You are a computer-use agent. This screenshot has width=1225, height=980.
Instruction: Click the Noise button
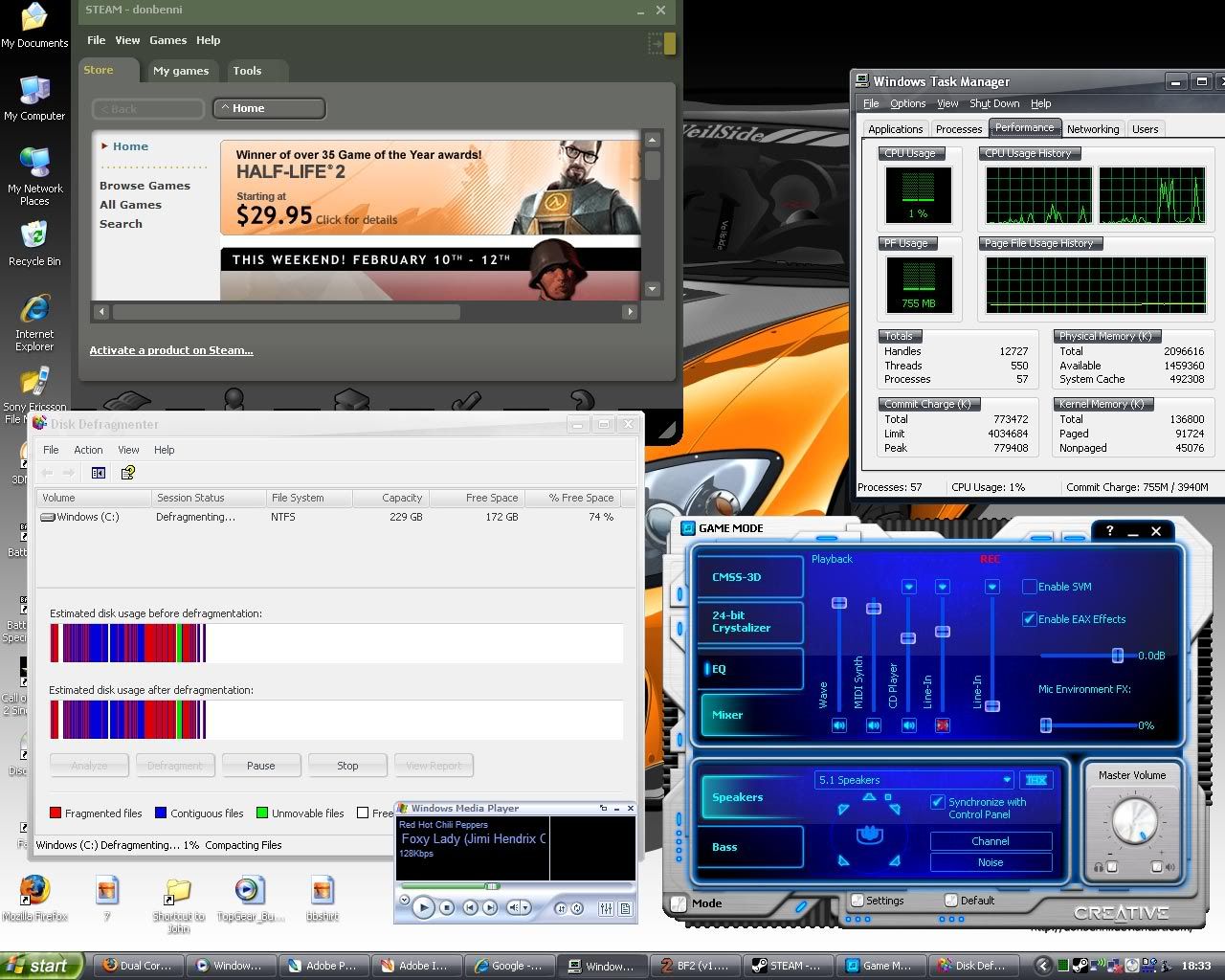click(991, 862)
